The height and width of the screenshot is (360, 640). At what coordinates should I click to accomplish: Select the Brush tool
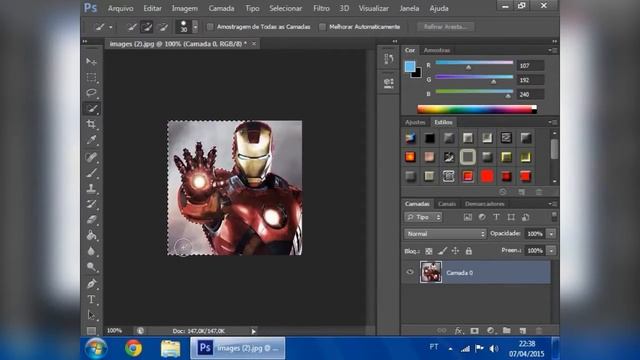(x=91, y=173)
